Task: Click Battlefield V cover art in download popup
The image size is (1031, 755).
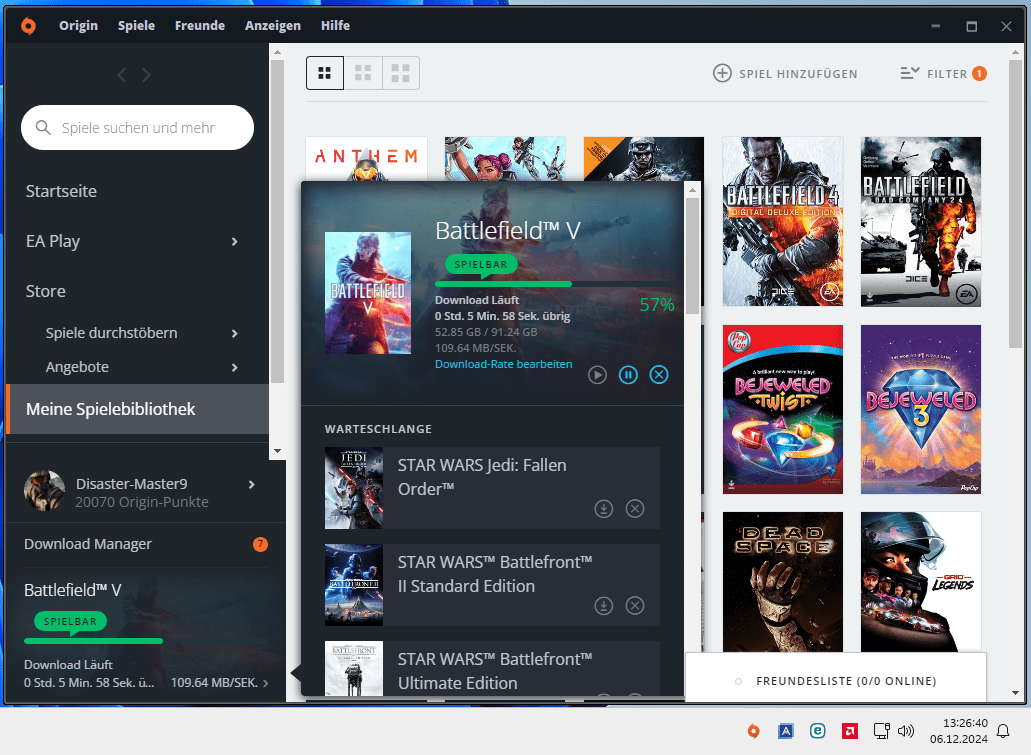Action: (x=368, y=293)
